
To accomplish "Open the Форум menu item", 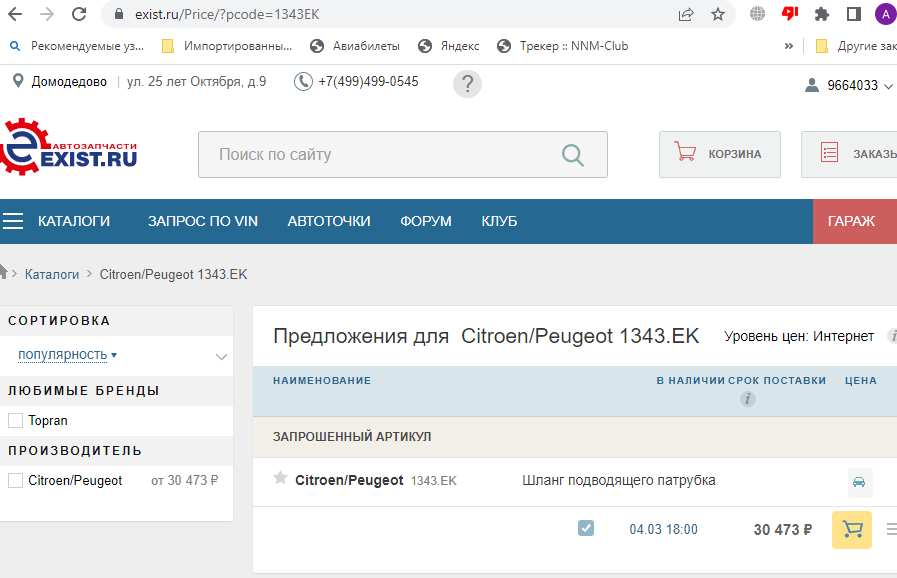I will (426, 221).
